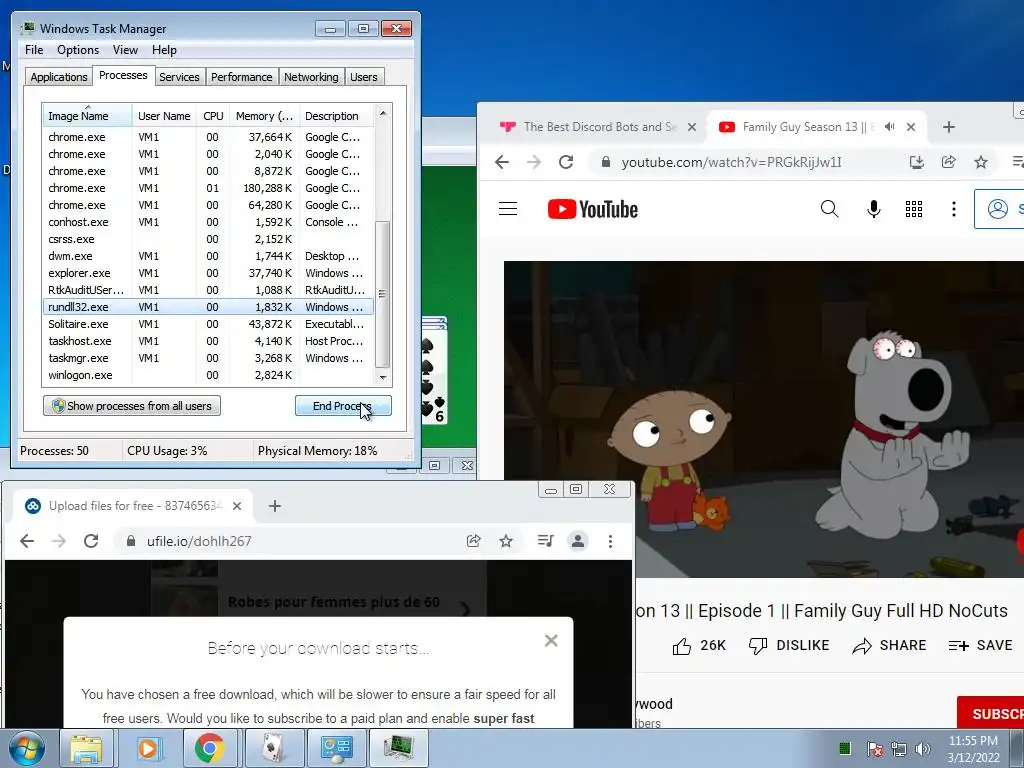The width and height of the screenshot is (1024, 768).
Task: Click Solitaire taskbar icon
Action: pyautogui.click(x=274, y=748)
